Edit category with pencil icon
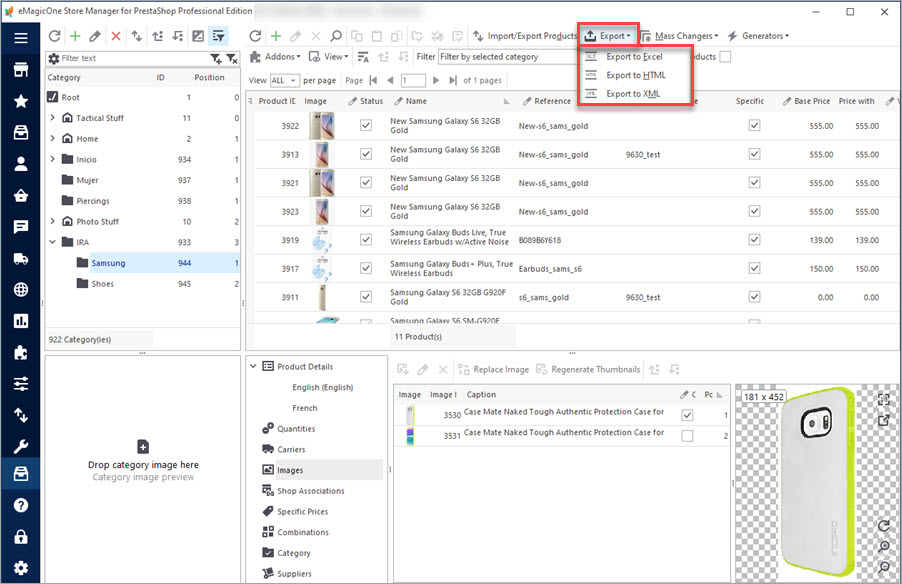This screenshot has width=902, height=584. pos(95,36)
